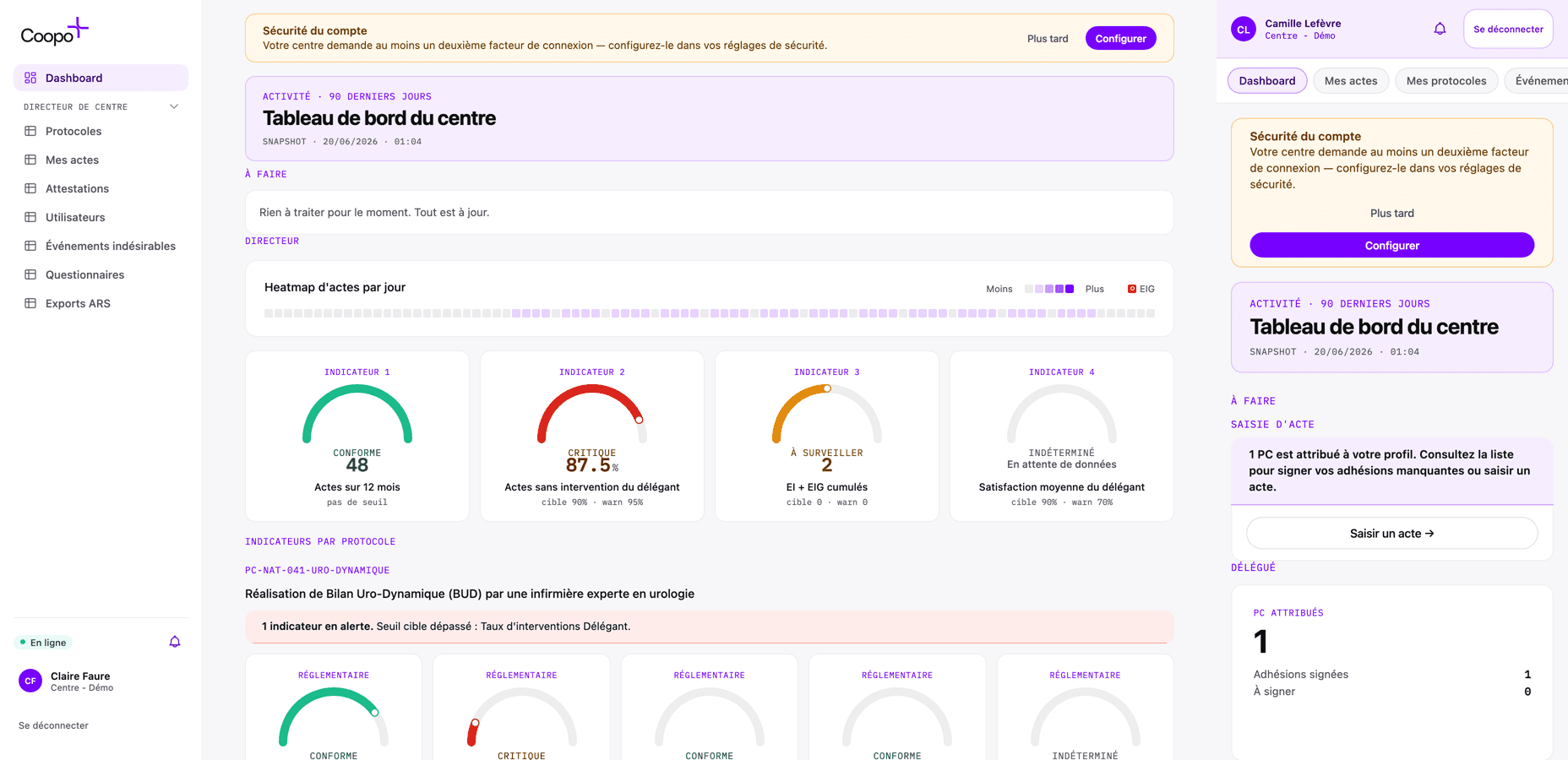The height and width of the screenshot is (760, 1568).
Task: Select the Dashboard tab in right panel
Action: click(1267, 81)
